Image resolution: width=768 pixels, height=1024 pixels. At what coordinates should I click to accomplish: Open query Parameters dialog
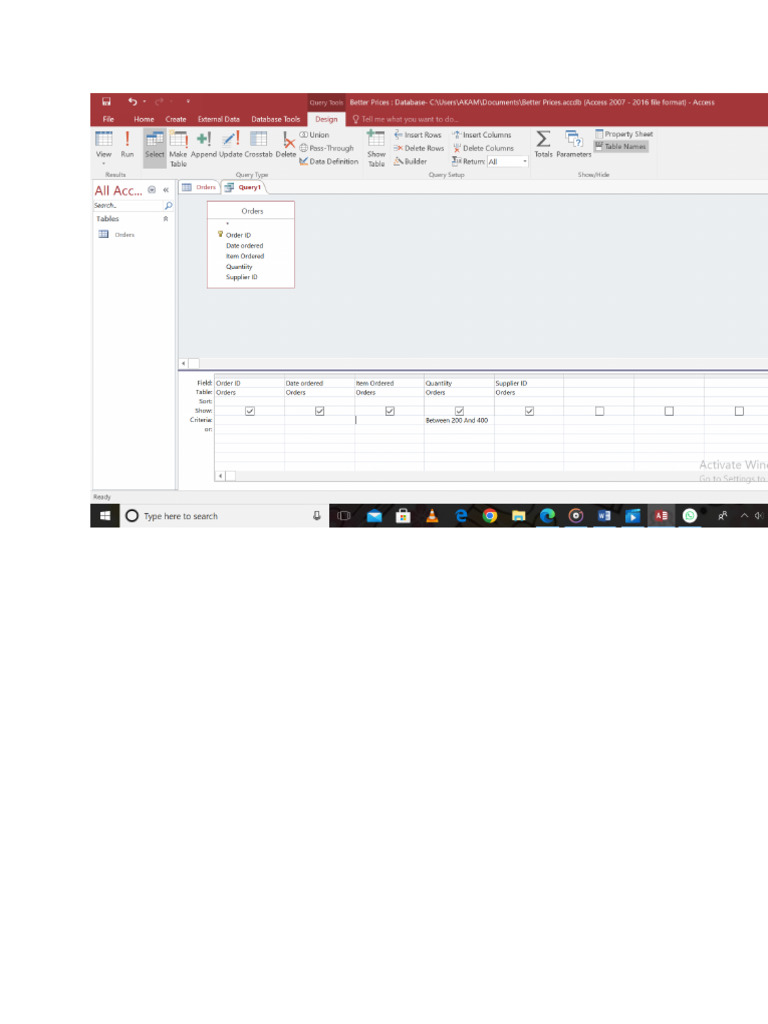point(574,145)
